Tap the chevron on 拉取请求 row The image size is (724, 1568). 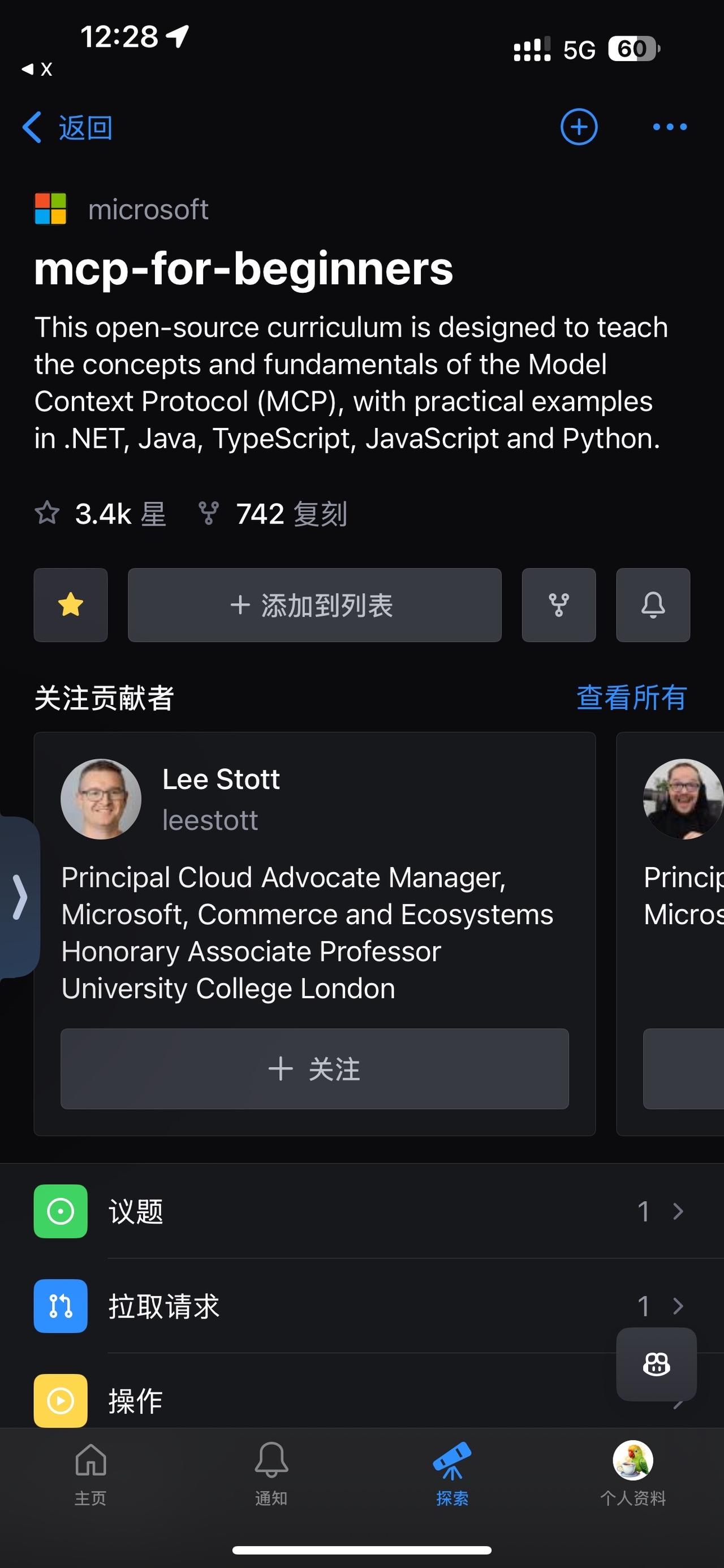click(x=678, y=1306)
